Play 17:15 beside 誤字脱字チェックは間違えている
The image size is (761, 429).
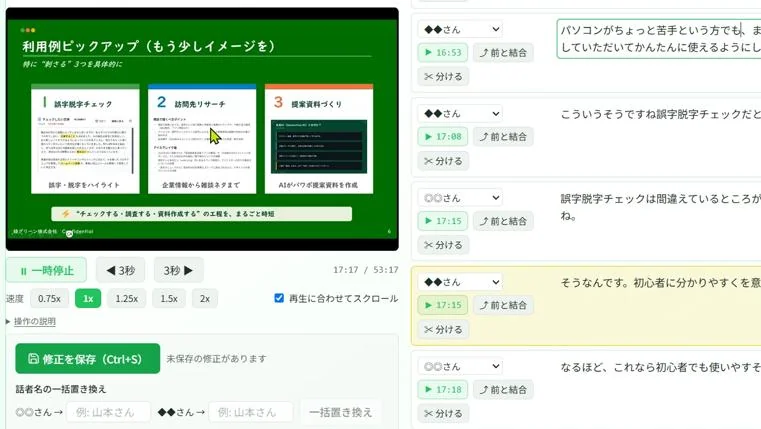[443, 221]
